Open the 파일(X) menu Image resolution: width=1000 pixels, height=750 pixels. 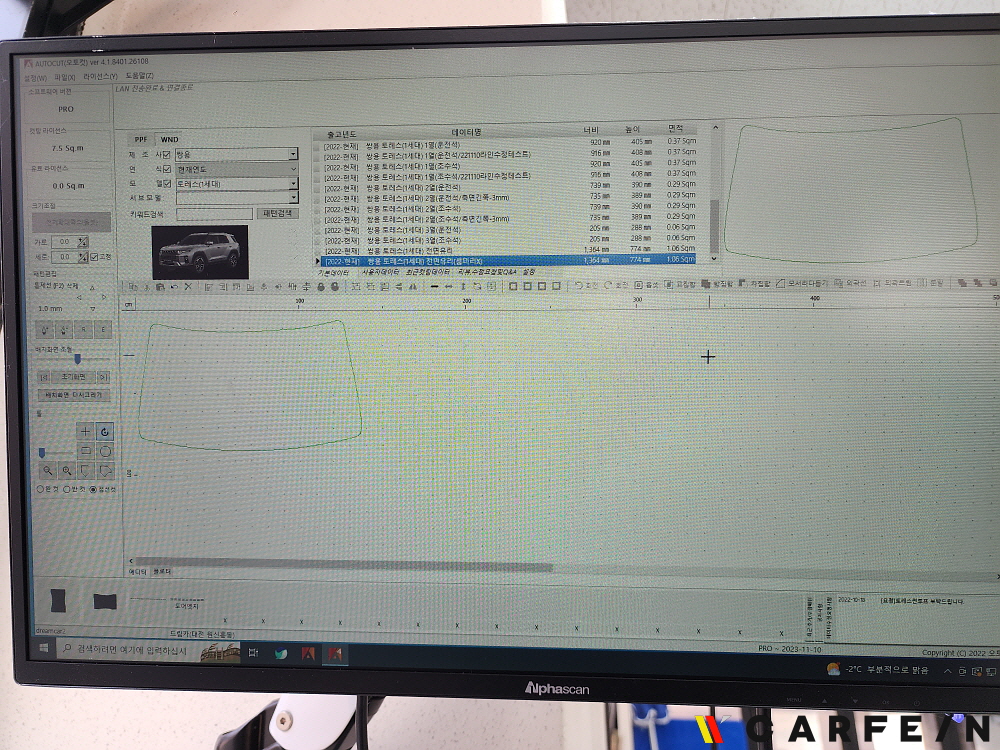click(x=65, y=77)
